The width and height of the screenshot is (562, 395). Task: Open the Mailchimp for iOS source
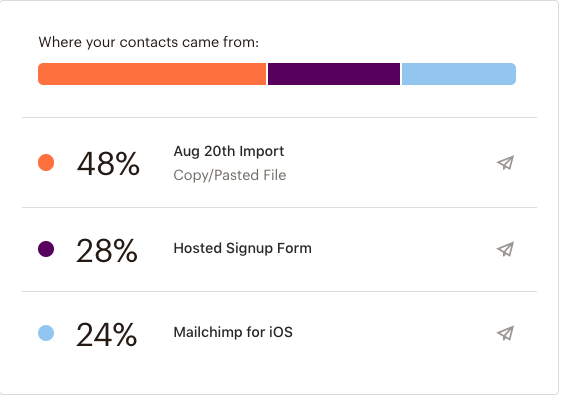(233, 332)
